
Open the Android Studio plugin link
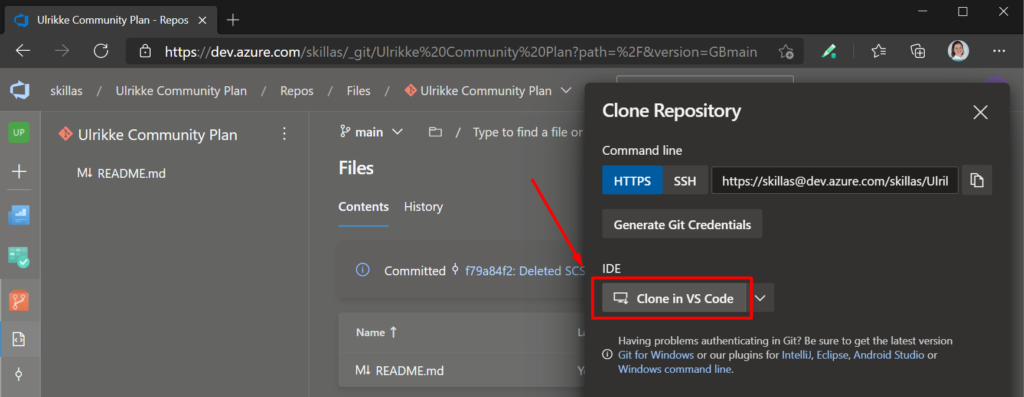click(889, 355)
